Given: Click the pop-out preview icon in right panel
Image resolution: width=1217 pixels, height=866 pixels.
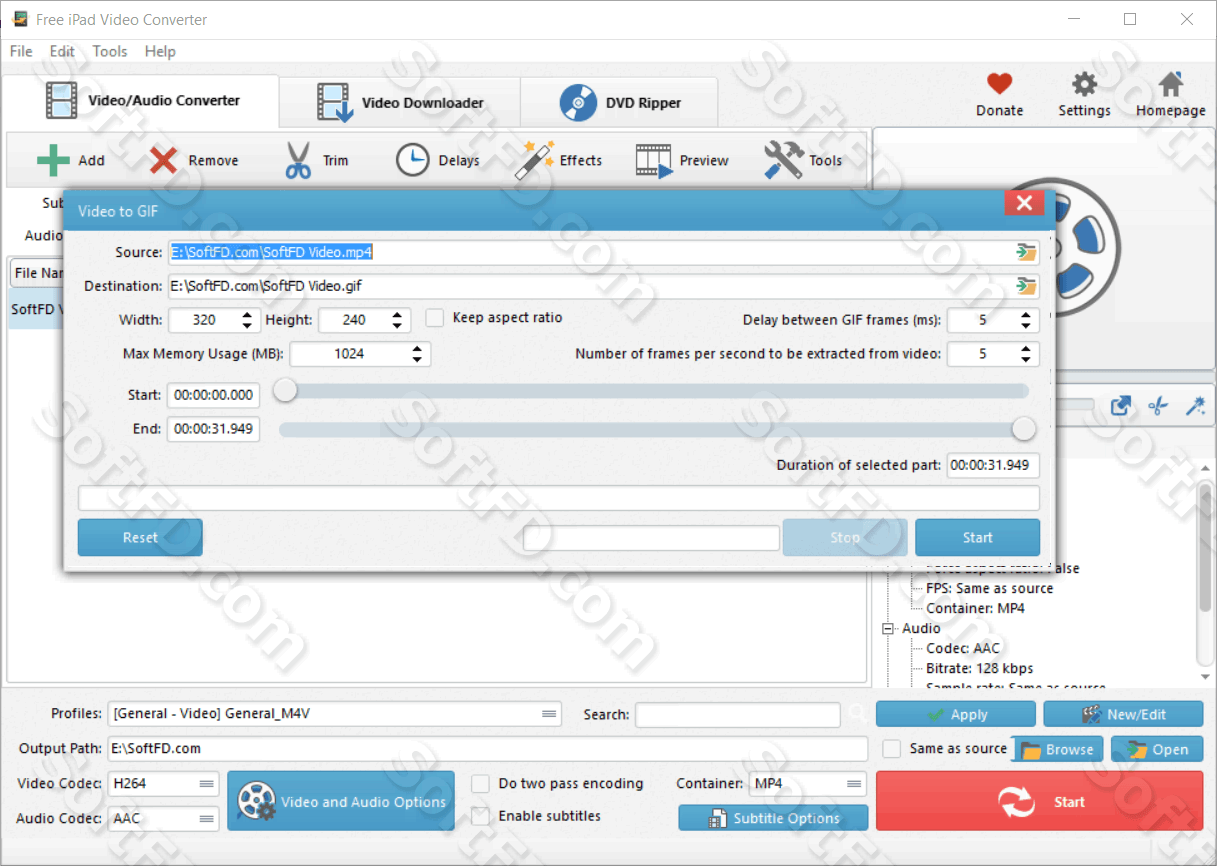Looking at the screenshot, I should (1121, 405).
